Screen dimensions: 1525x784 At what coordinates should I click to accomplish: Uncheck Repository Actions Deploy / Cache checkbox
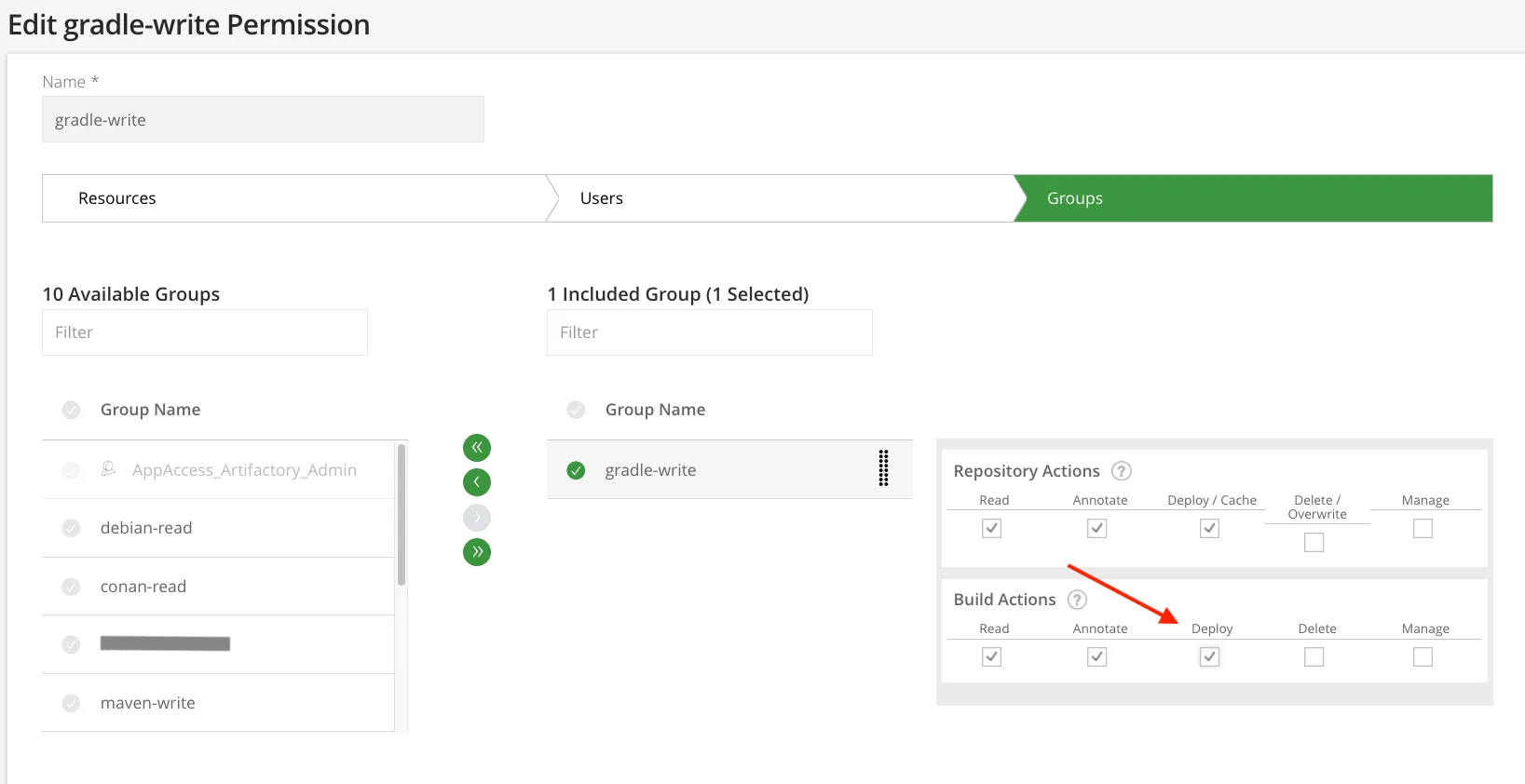pos(1209,528)
